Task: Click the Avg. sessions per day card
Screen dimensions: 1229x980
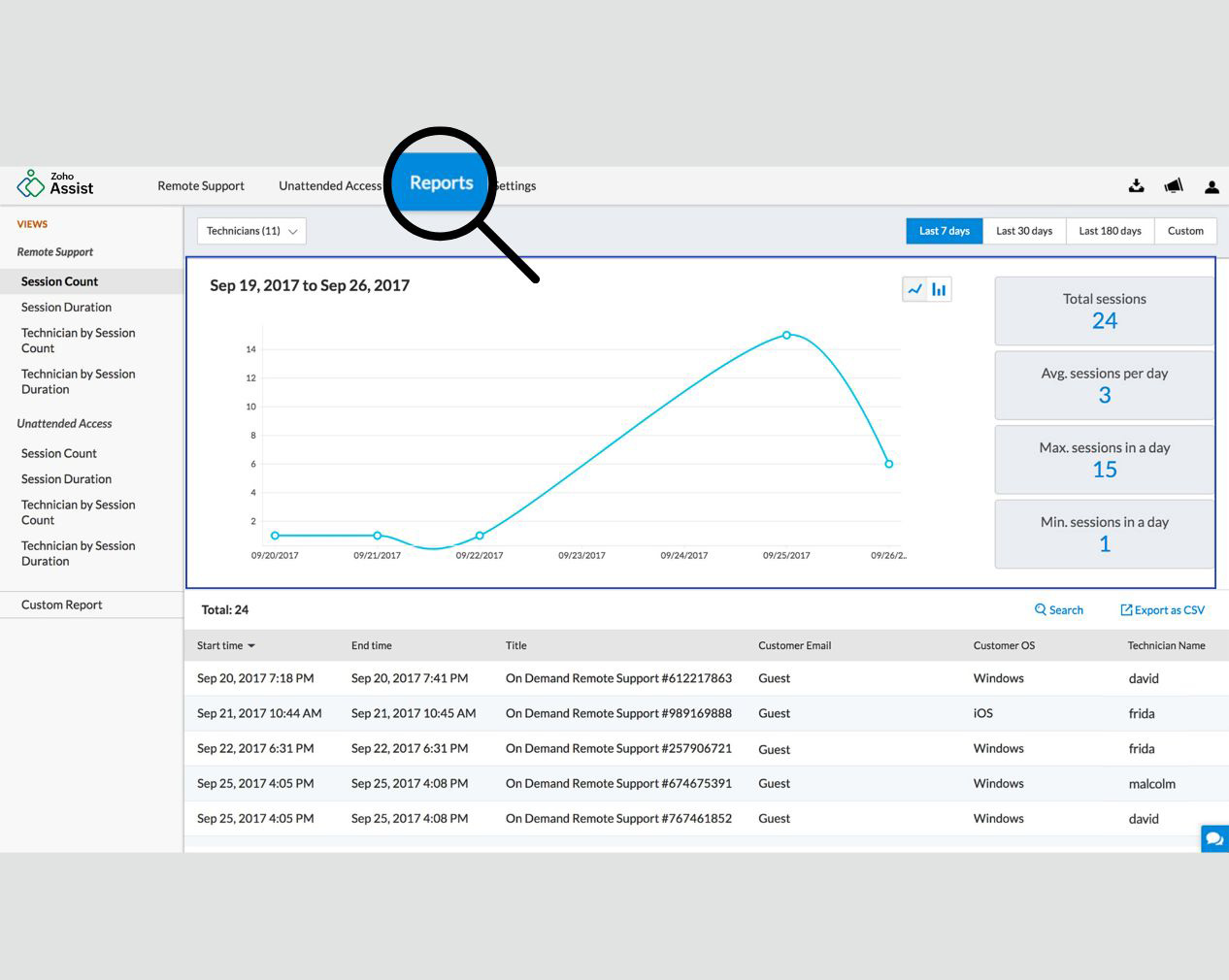Action: 1105,385
